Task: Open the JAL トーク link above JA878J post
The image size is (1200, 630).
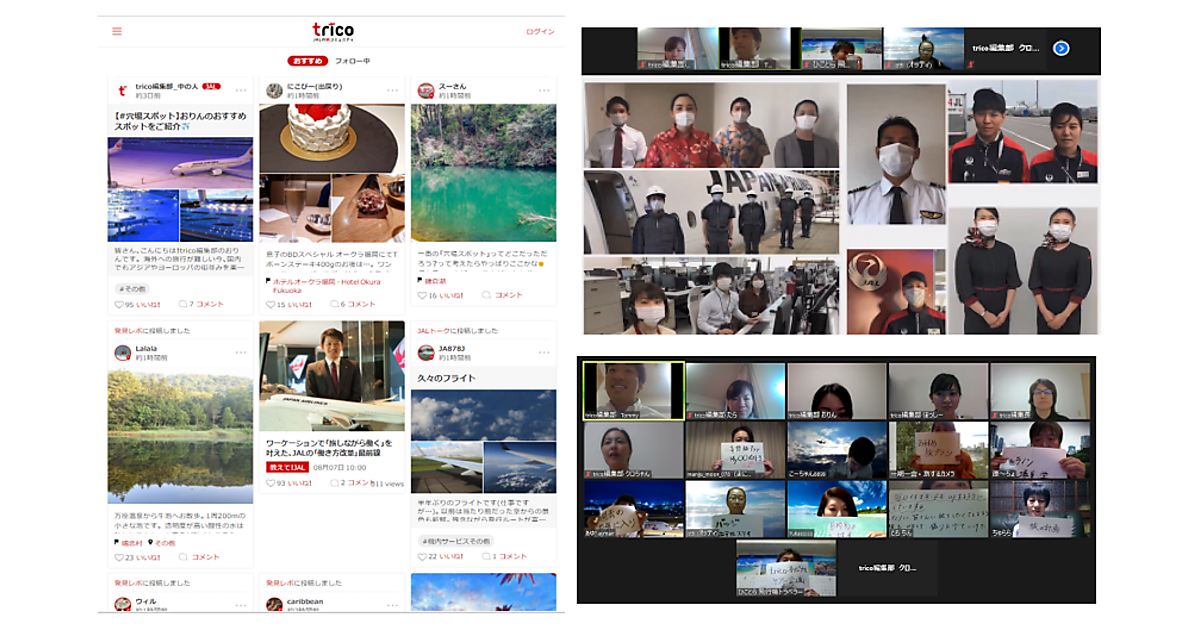Action: click(x=435, y=330)
